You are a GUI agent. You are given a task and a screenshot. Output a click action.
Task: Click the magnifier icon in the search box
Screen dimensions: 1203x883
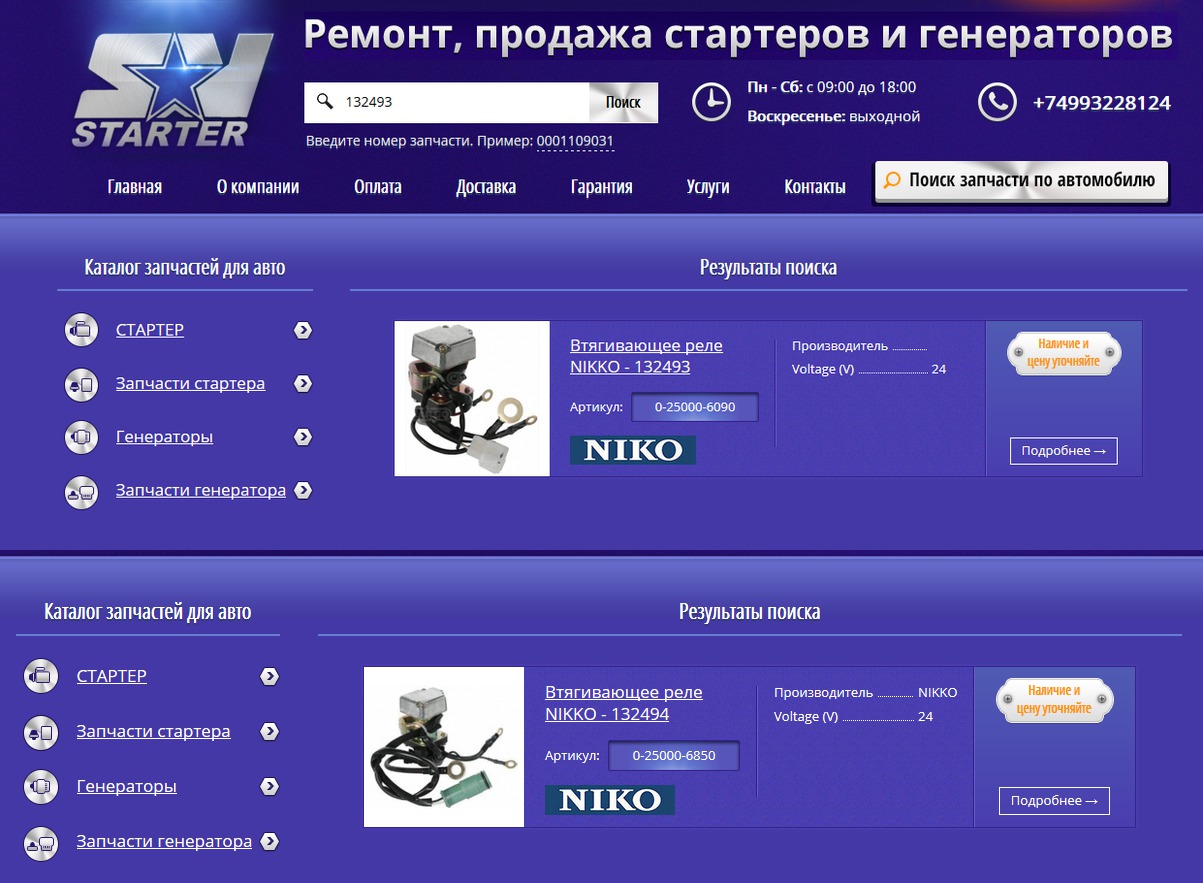[x=324, y=102]
